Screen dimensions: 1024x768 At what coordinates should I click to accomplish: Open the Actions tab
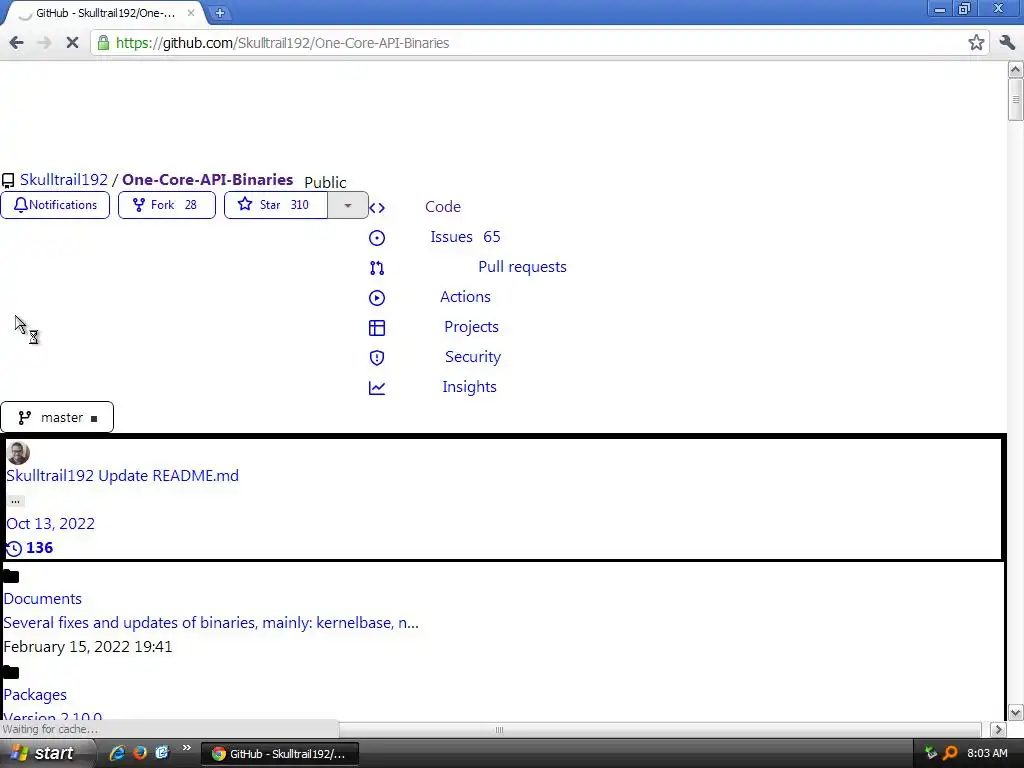click(465, 296)
